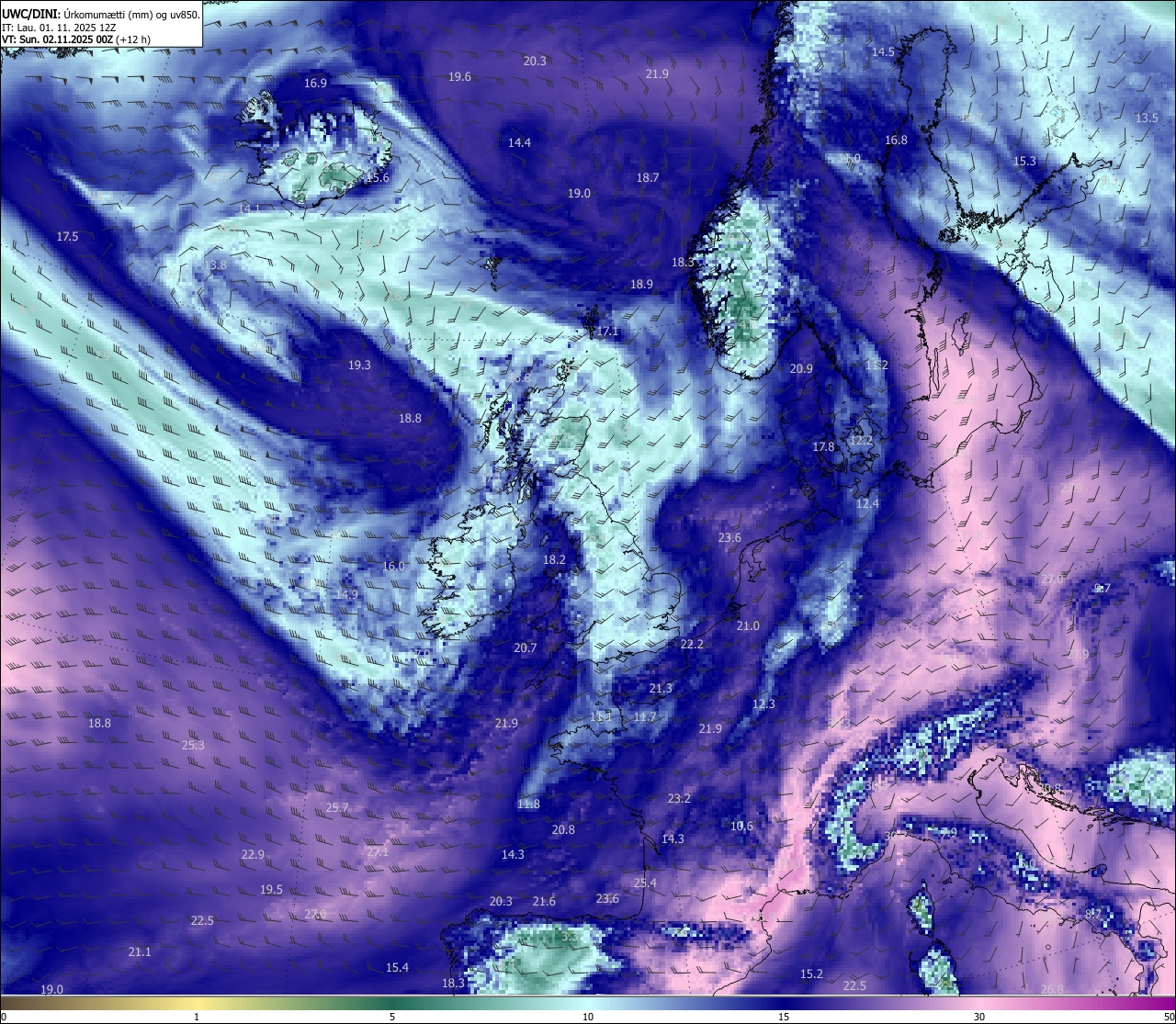Click the 0 label on the color scale
The height and width of the screenshot is (1024, 1176).
coord(4,1017)
